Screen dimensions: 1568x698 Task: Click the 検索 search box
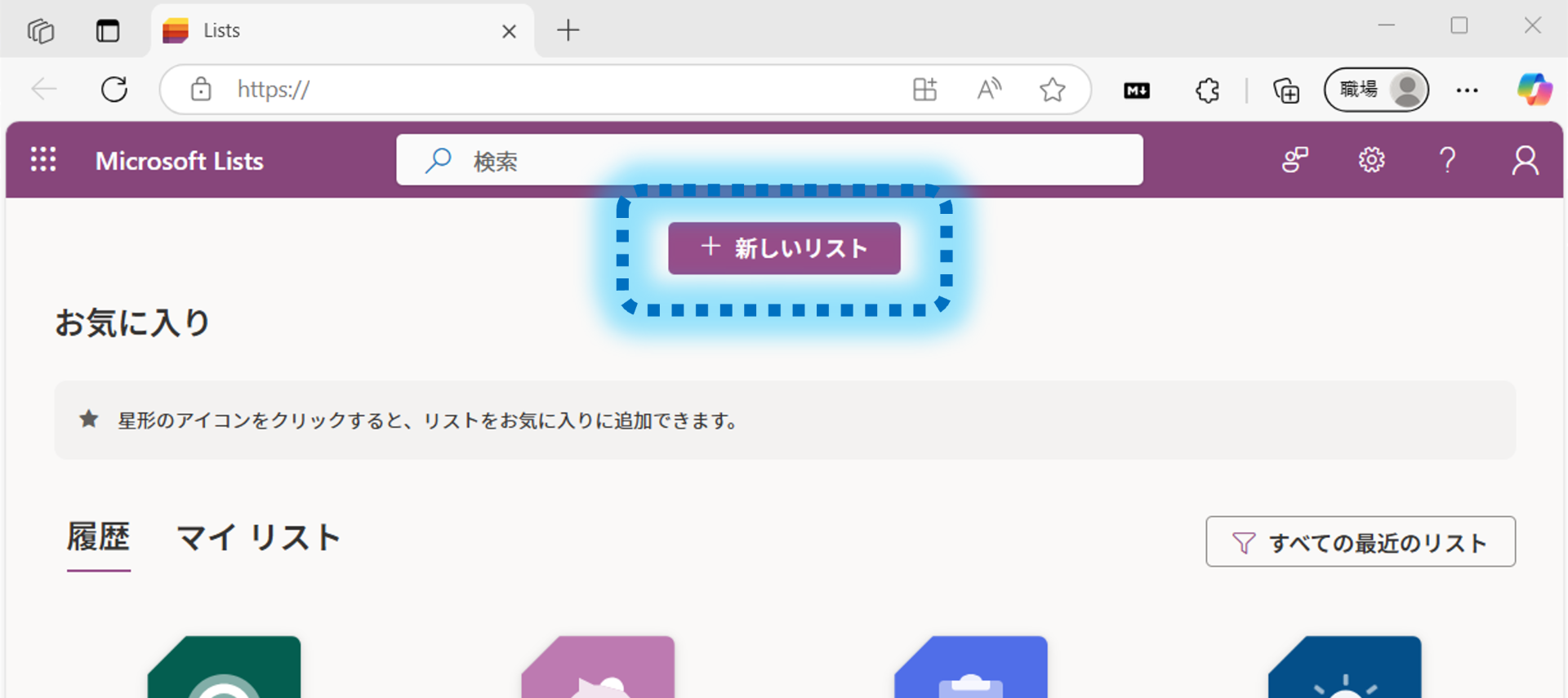tap(769, 160)
